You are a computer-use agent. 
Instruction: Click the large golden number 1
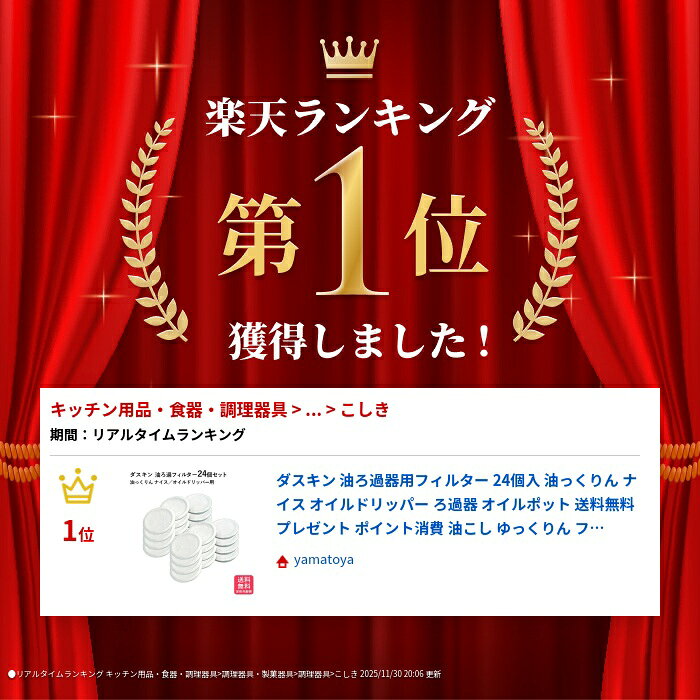tap(351, 222)
